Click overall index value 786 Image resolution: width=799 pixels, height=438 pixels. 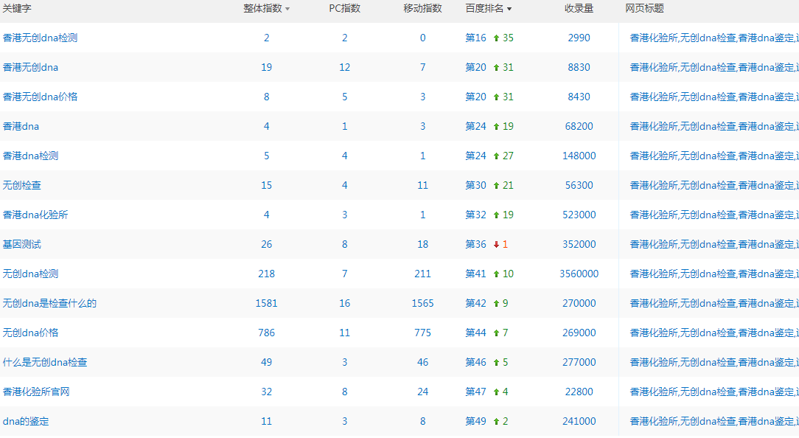click(x=267, y=333)
